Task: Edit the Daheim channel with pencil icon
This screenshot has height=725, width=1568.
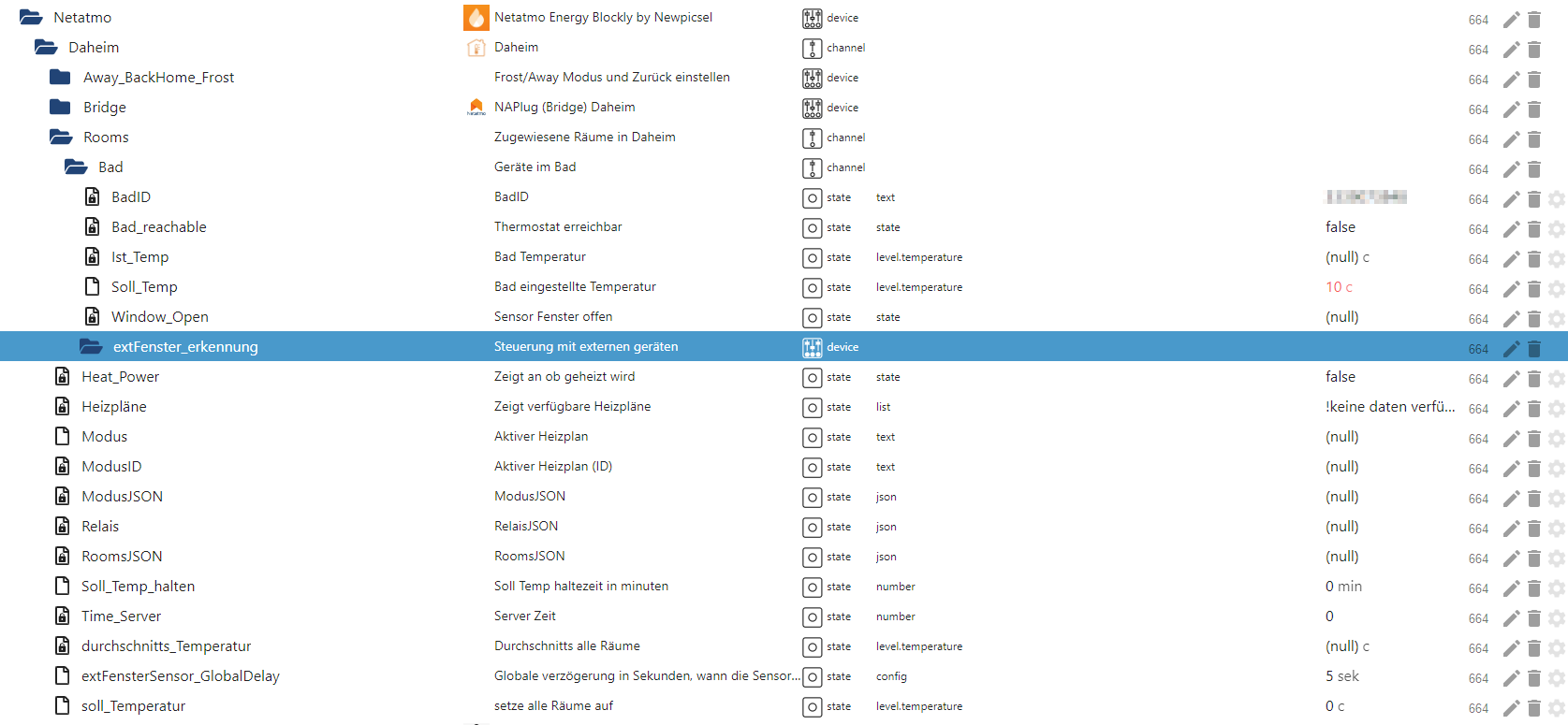Action: coord(1511,50)
